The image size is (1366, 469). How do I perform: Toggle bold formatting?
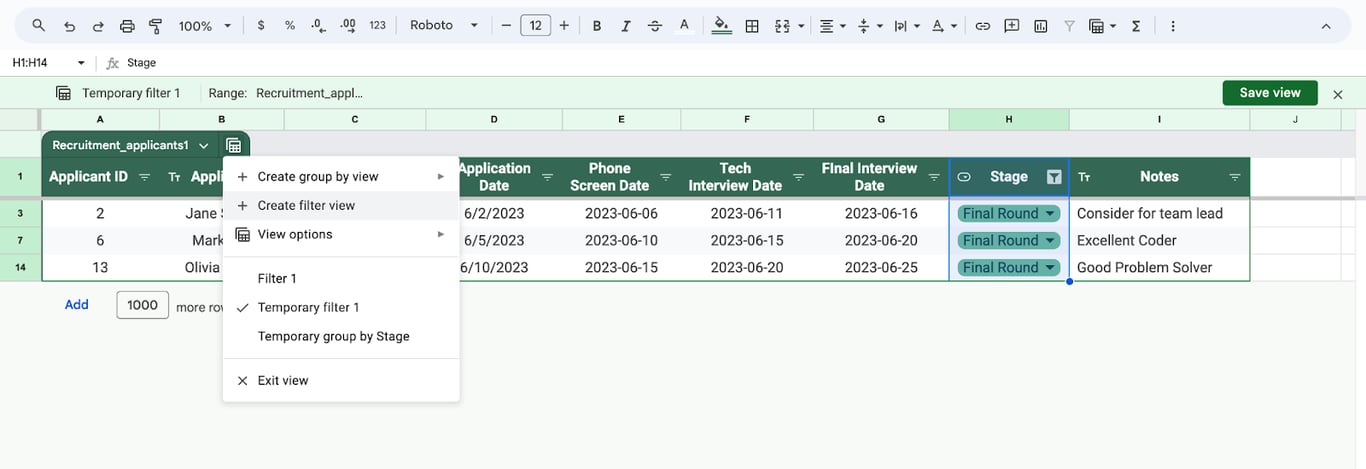(x=597, y=26)
